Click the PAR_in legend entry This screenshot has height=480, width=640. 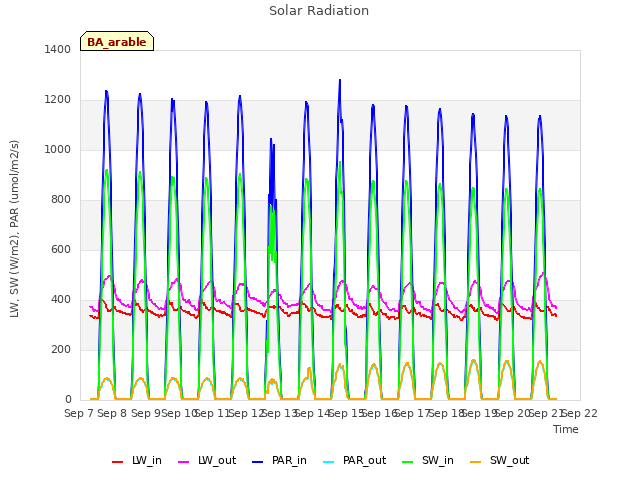pos(280,461)
